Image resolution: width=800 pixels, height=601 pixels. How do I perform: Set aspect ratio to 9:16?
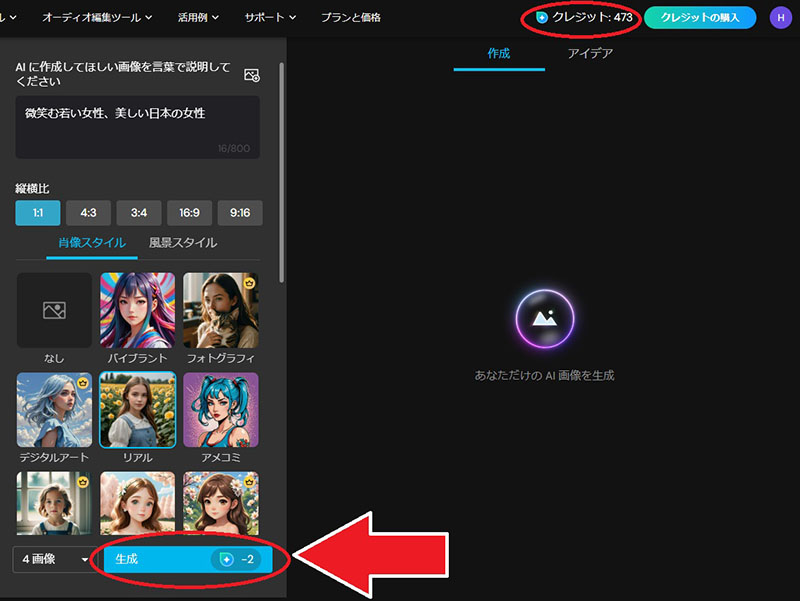pos(240,213)
